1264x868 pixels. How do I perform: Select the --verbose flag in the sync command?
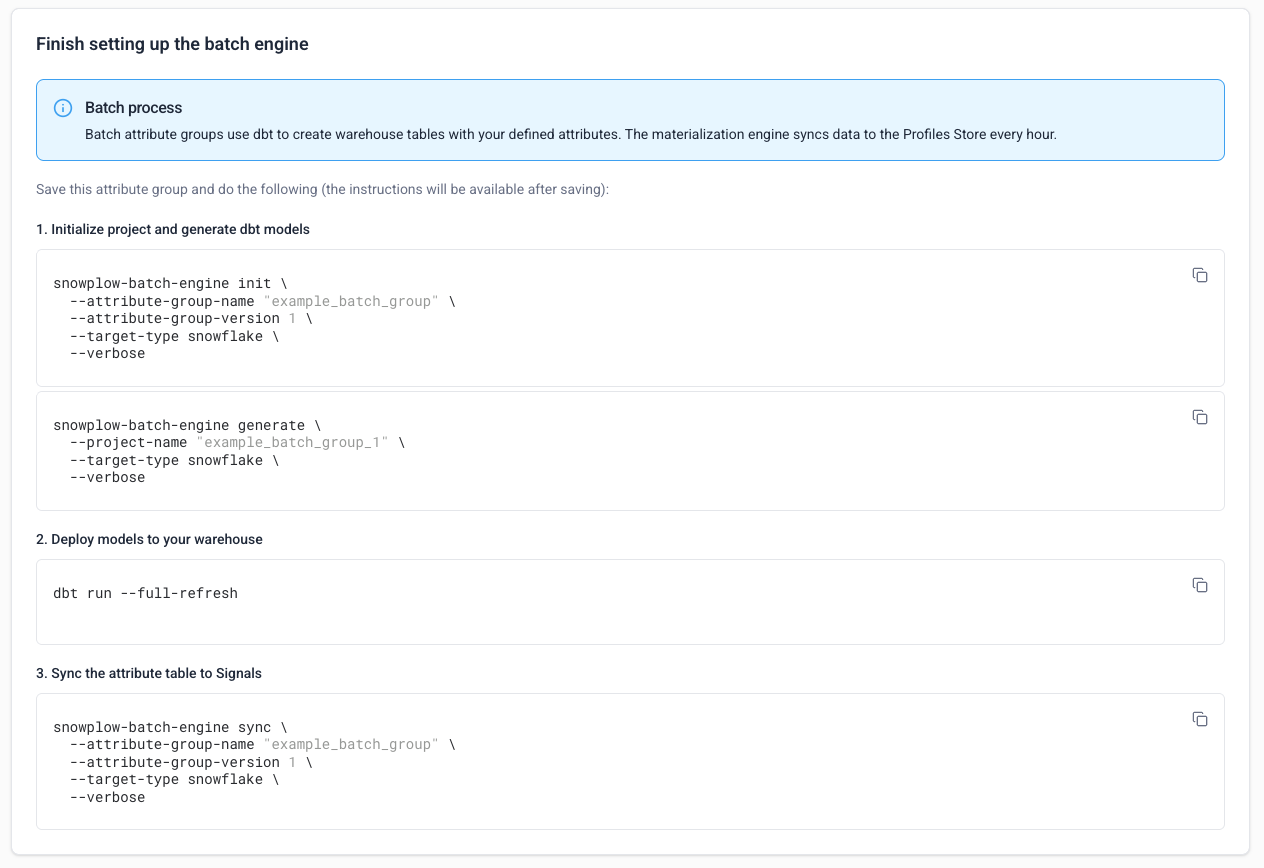[x=106, y=796]
